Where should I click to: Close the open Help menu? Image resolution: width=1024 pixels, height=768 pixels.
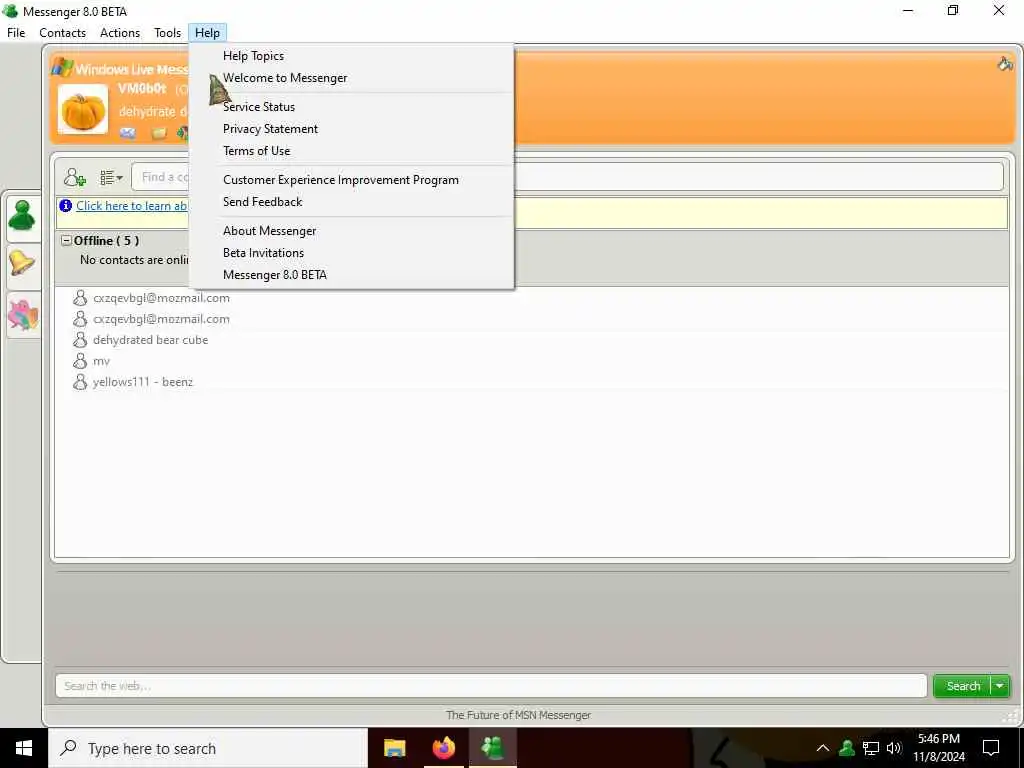[207, 33]
